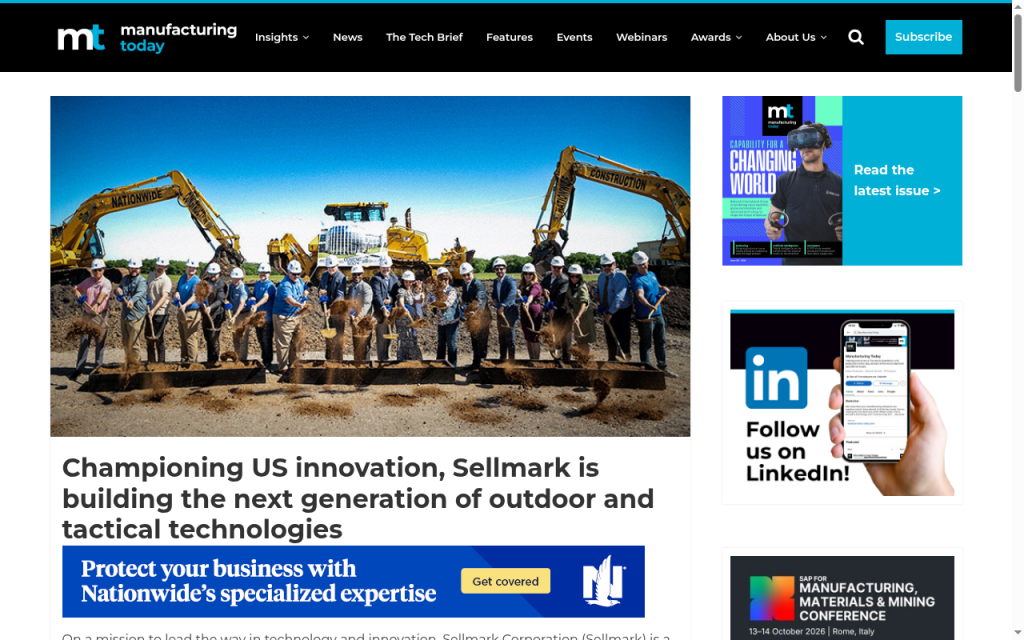Image resolution: width=1024 pixels, height=640 pixels.
Task: Expand the Awards dropdown menu
Action: 716,37
